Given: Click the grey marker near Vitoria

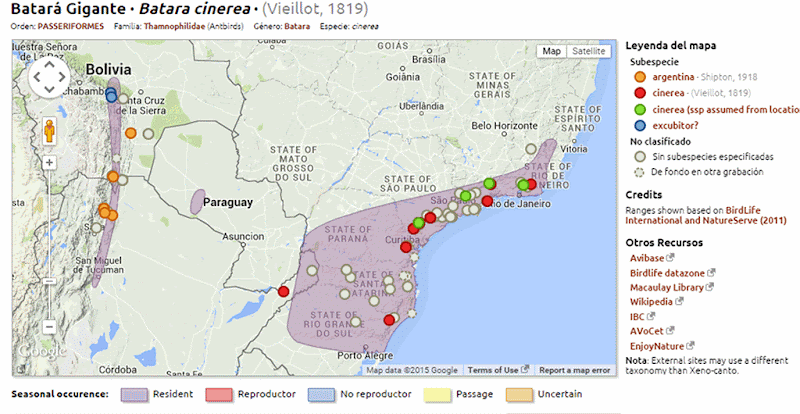Looking at the screenshot, I should (x=531, y=149).
